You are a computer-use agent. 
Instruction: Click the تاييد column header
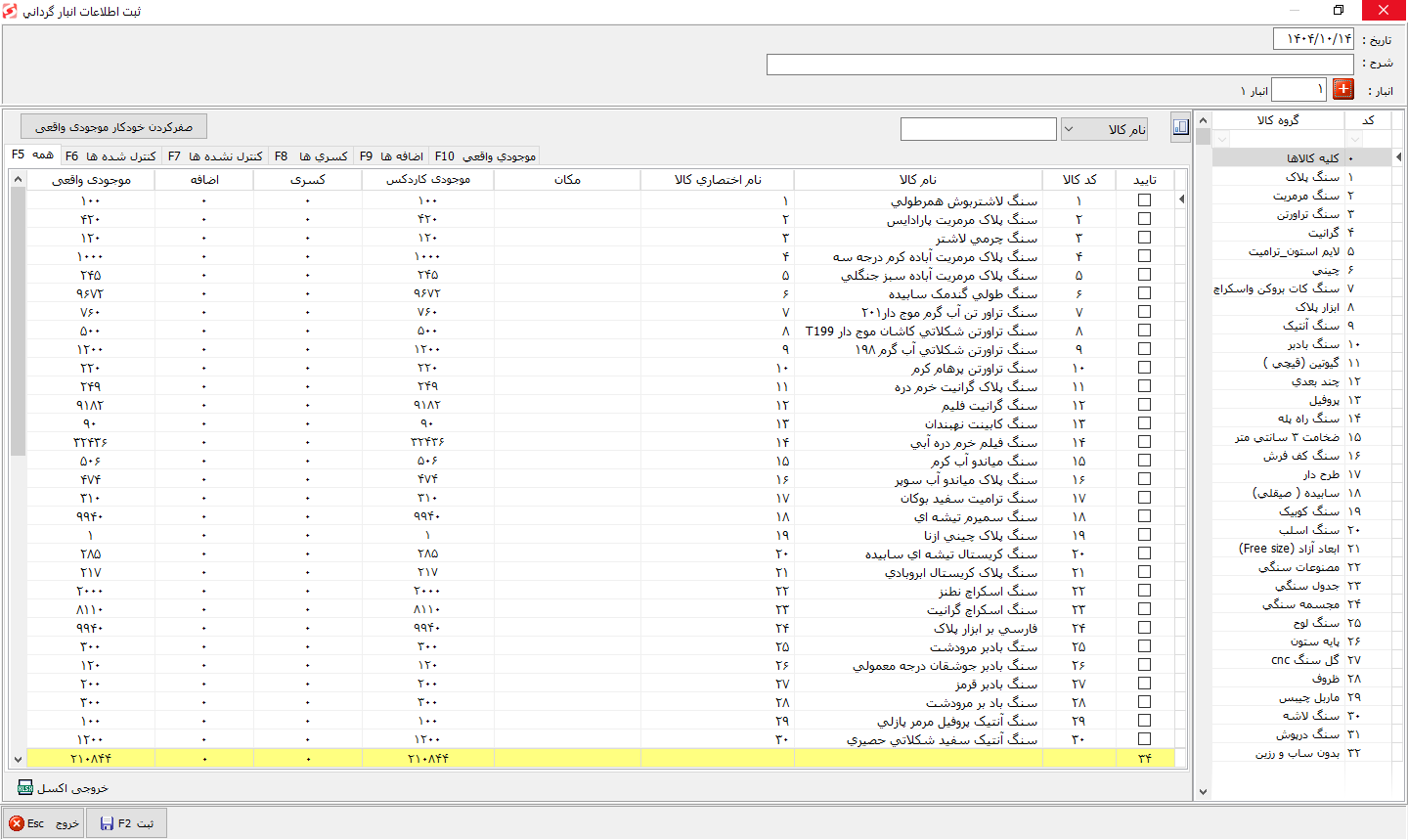coord(1144,180)
